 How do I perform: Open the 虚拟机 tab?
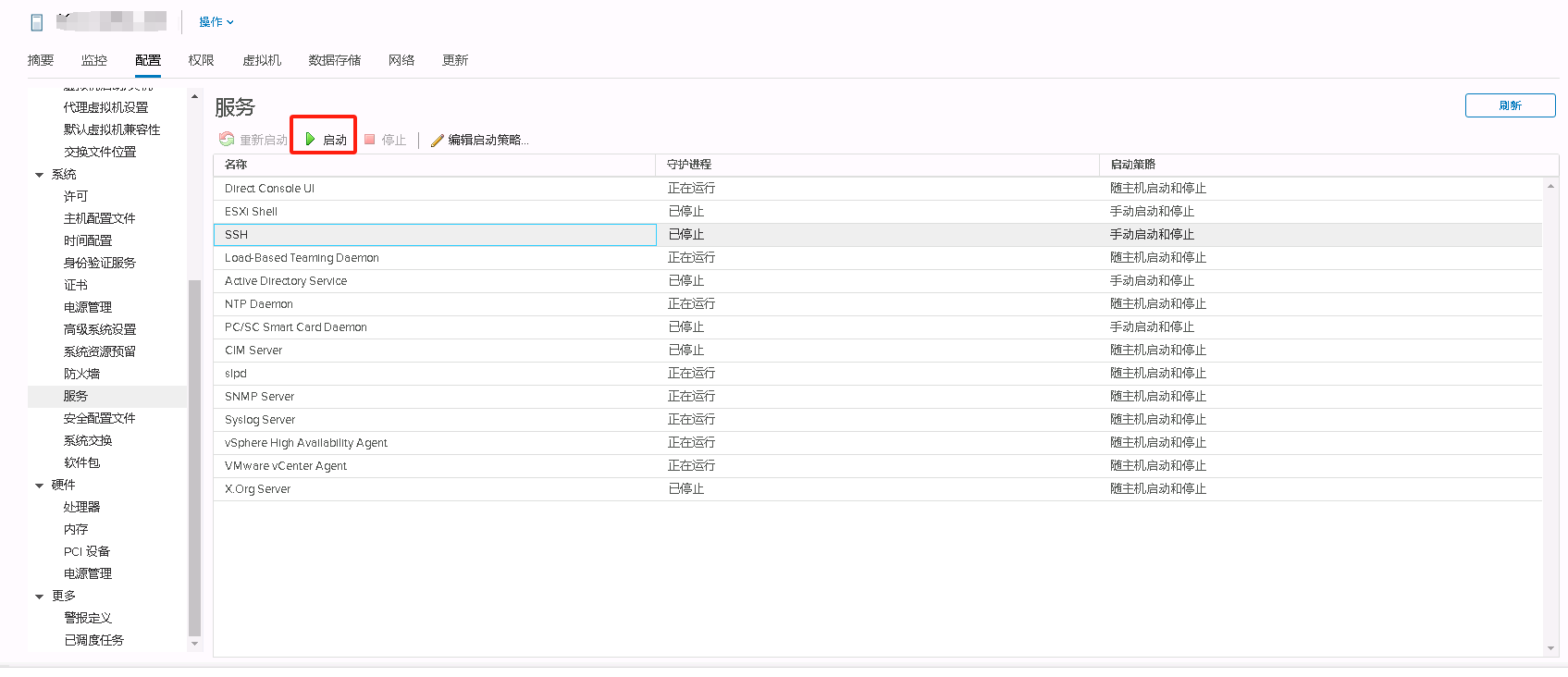(262, 60)
